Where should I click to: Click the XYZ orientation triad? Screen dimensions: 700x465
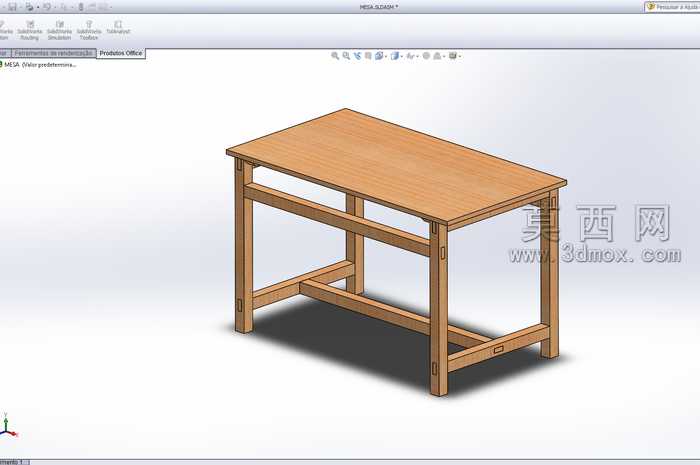coord(8,425)
